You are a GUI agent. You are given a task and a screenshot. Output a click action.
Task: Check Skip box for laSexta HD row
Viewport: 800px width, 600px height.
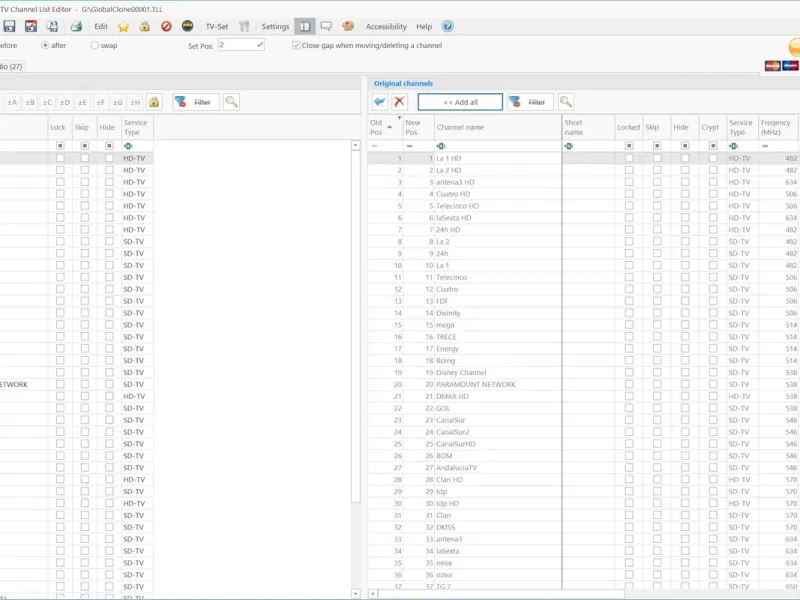(657, 218)
